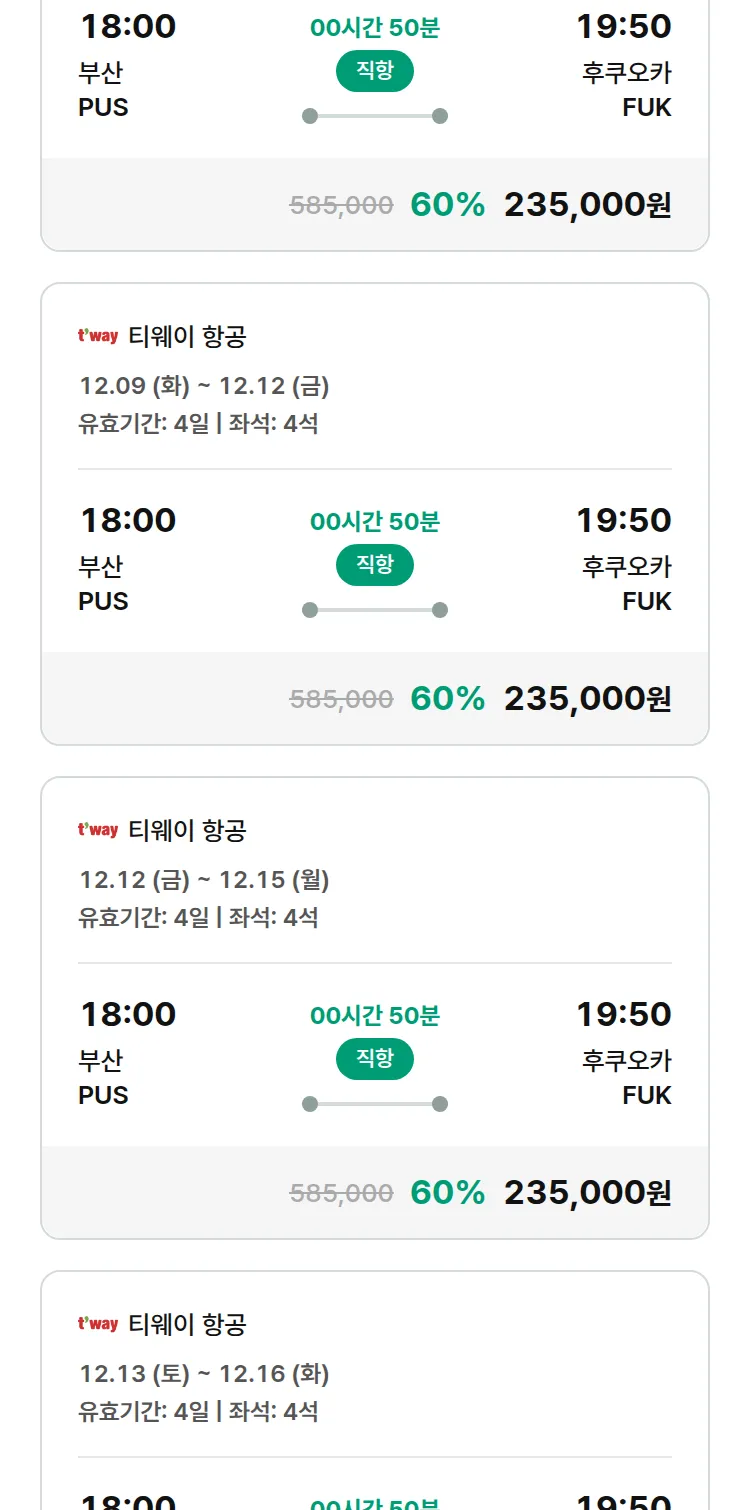
Task: Open 12.13 (토) ~ 12.16 (화) date range
Action: point(204,1374)
